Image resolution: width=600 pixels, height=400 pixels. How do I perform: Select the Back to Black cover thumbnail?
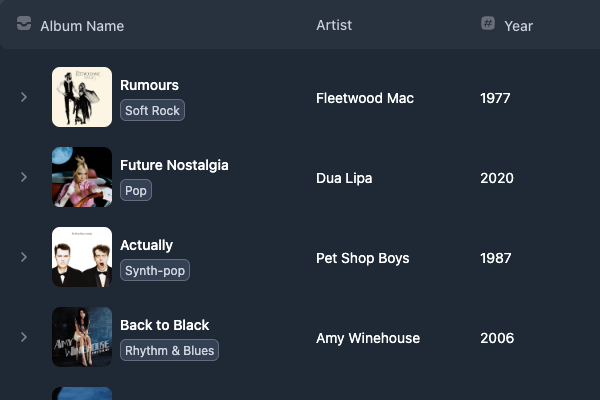[82, 337]
